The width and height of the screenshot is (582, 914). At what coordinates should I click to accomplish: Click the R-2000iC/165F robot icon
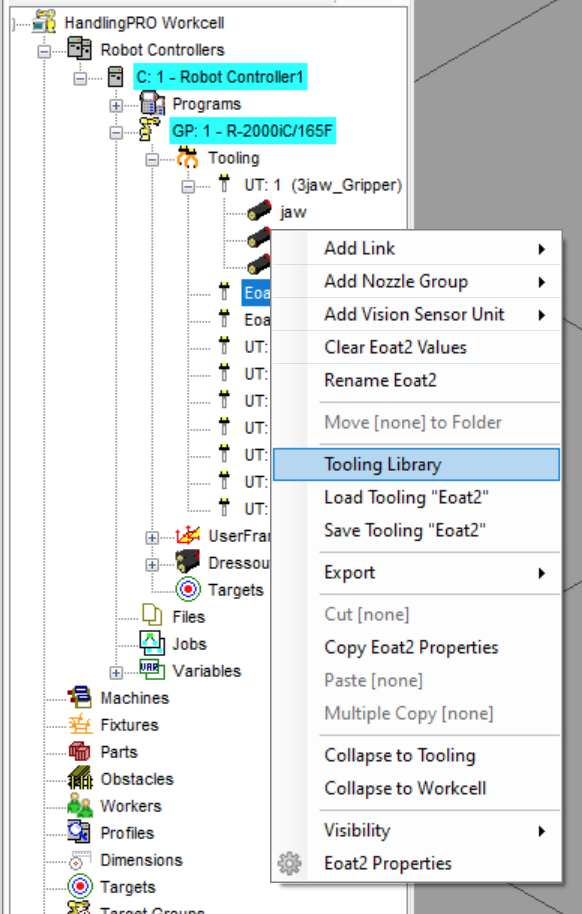point(149,130)
